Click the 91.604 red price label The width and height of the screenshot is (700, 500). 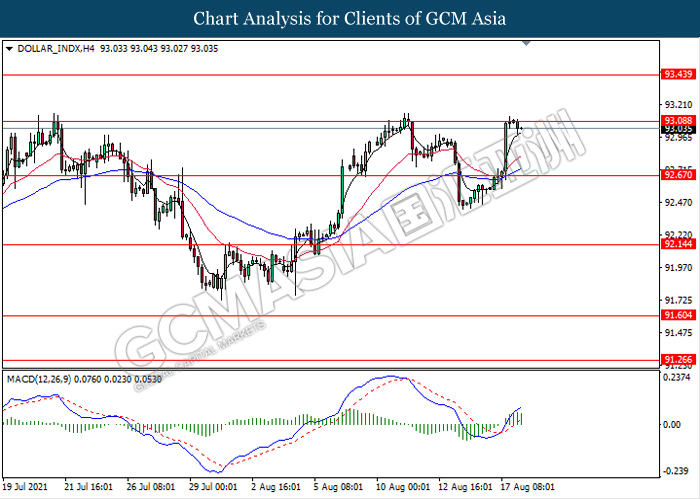(x=678, y=315)
